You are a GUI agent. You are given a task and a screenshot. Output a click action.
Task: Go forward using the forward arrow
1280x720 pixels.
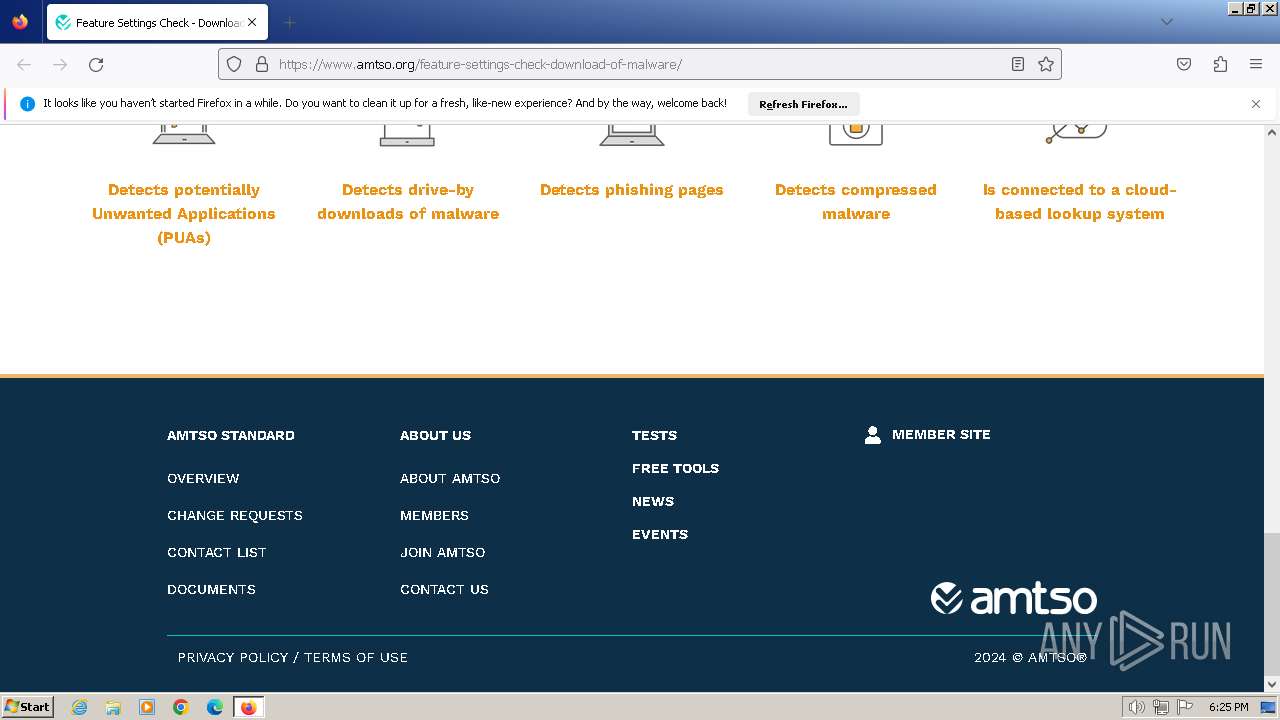(x=60, y=64)
